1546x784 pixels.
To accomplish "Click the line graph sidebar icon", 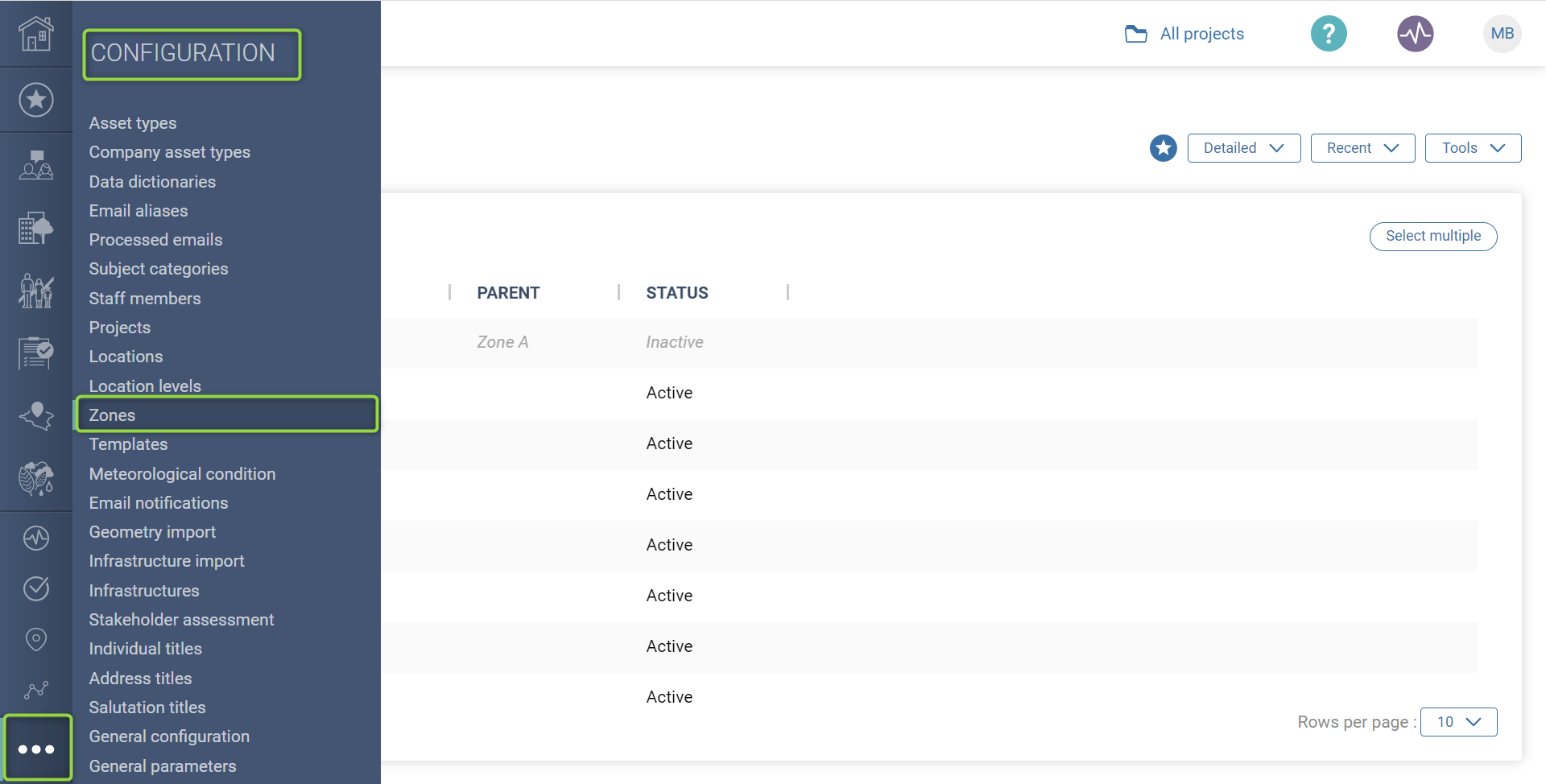I will click(x=36, y=690).
